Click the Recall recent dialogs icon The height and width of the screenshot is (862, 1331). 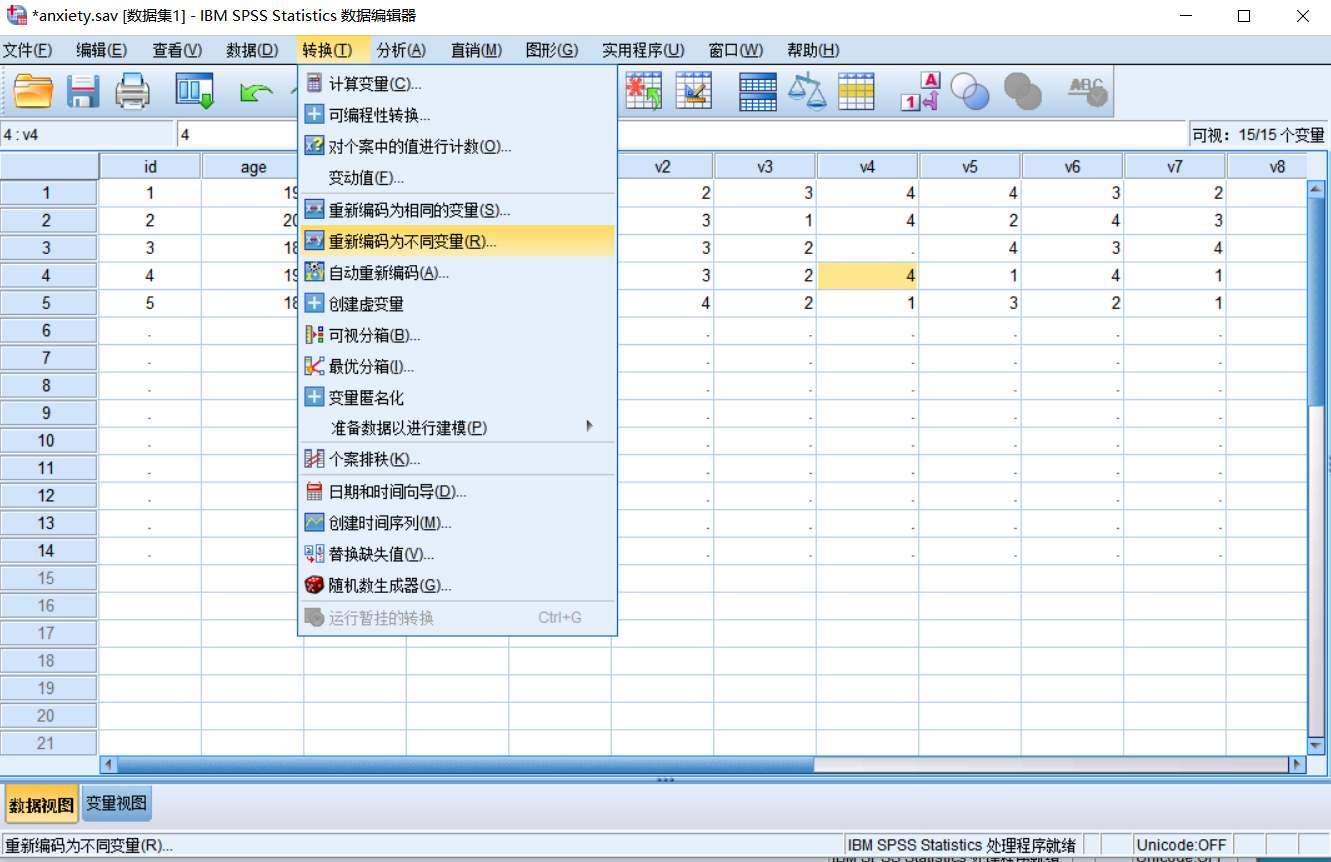tap(195, 92)
